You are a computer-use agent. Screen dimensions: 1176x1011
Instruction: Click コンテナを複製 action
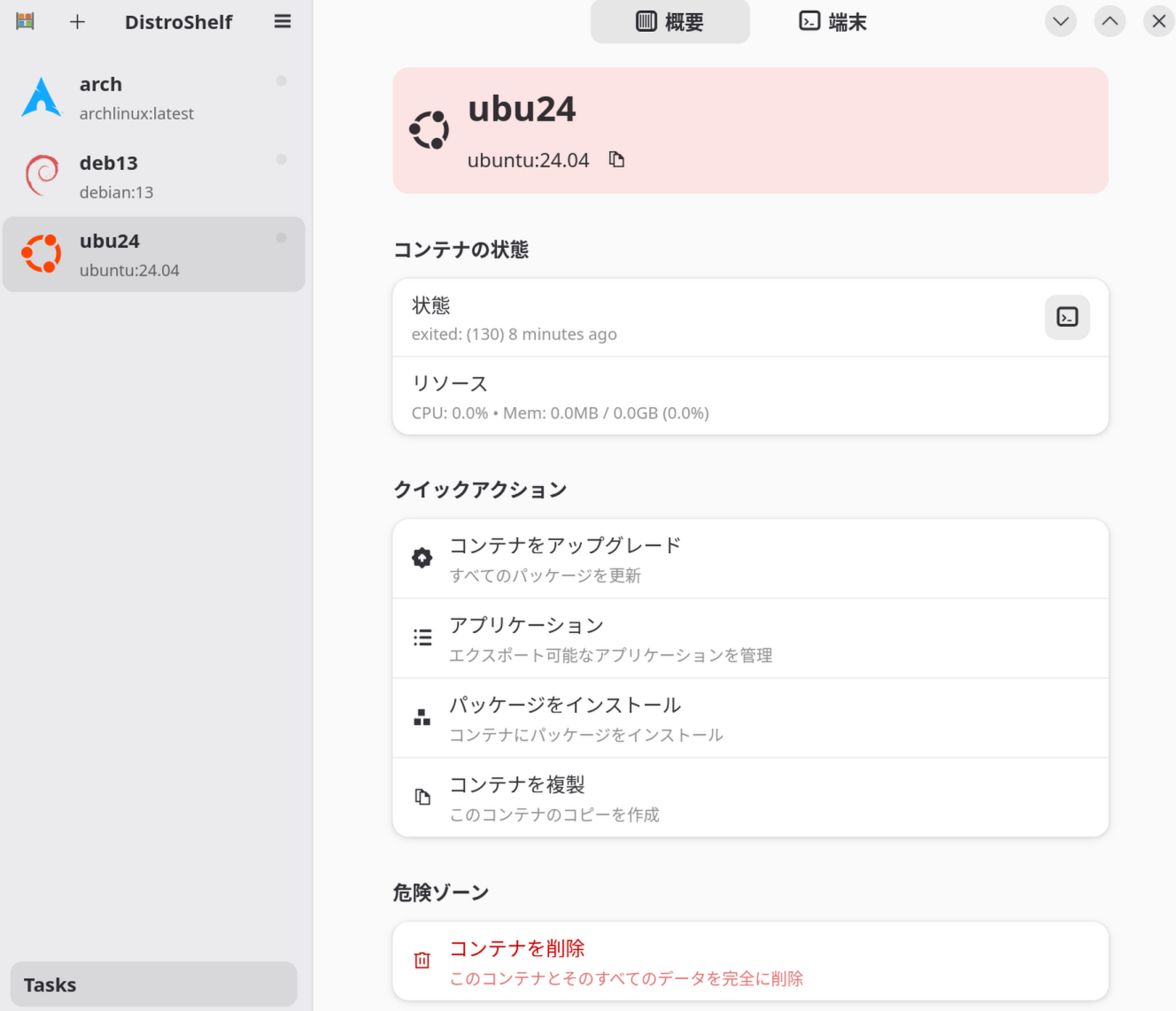coord(751,798)
